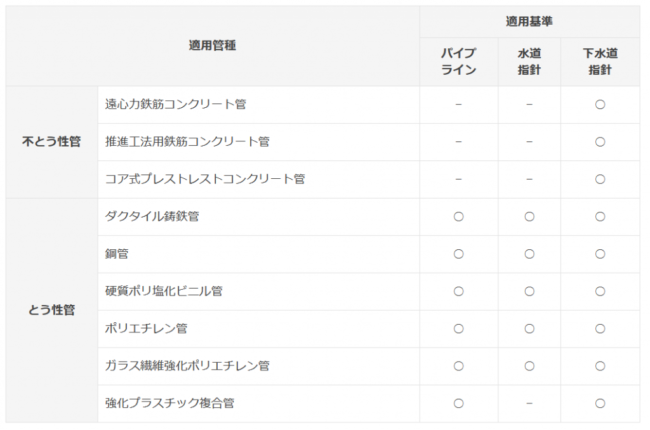Select the 下水道指針 column header

(600, 62)
